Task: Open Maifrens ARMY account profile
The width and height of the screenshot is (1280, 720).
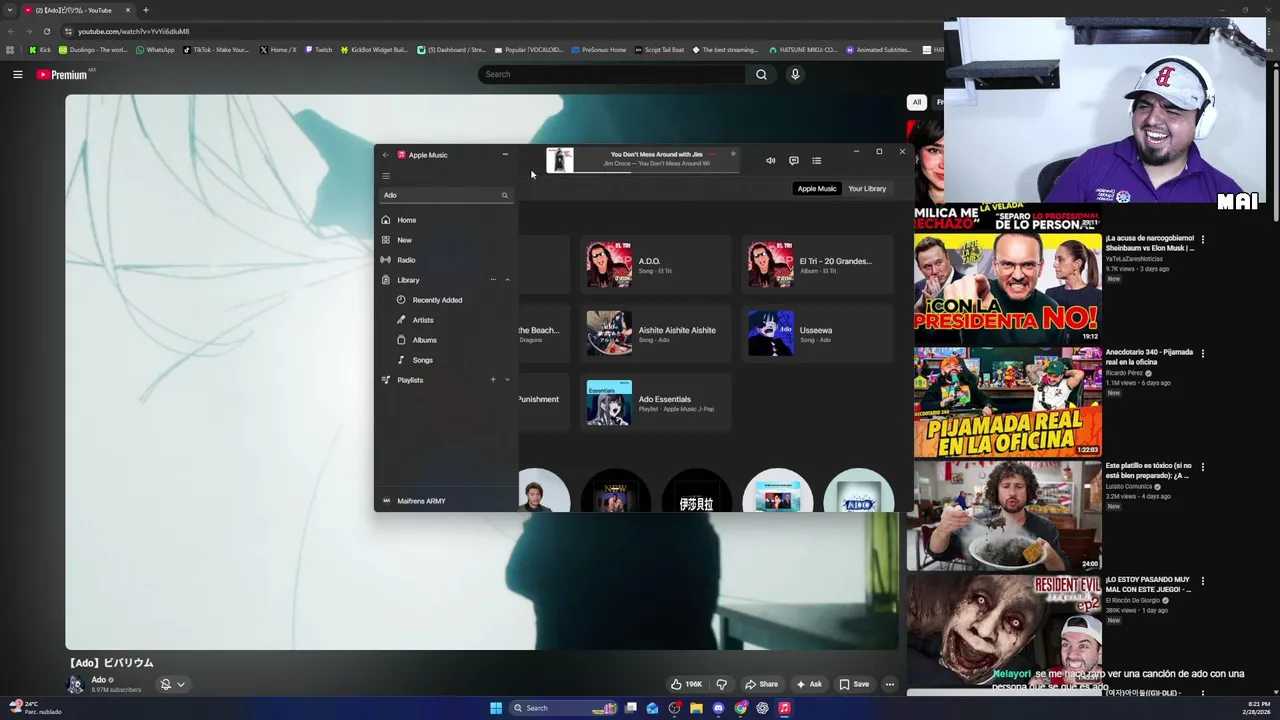Action: click(446, 501)
